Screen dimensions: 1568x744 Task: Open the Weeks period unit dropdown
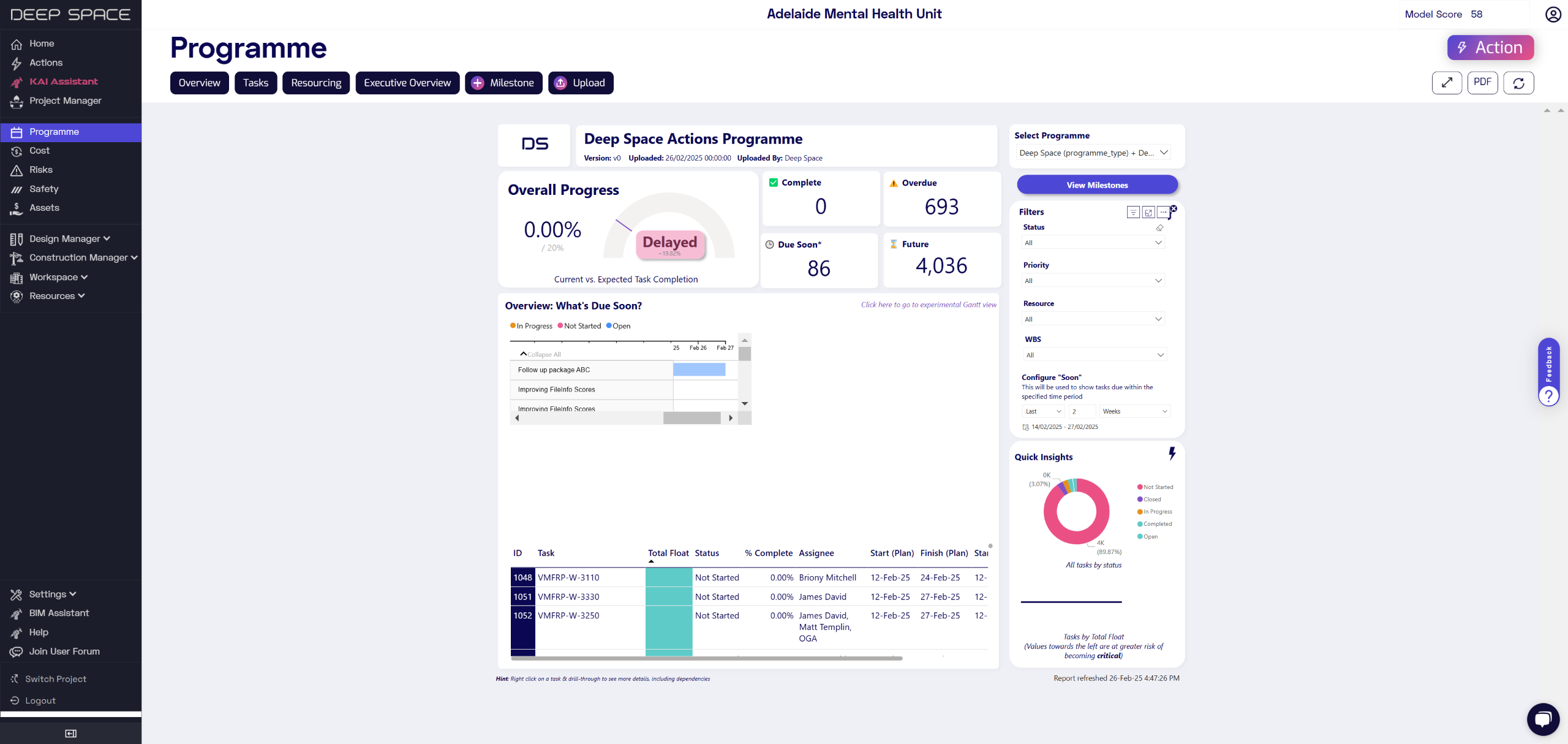[x=1134, y=411]
